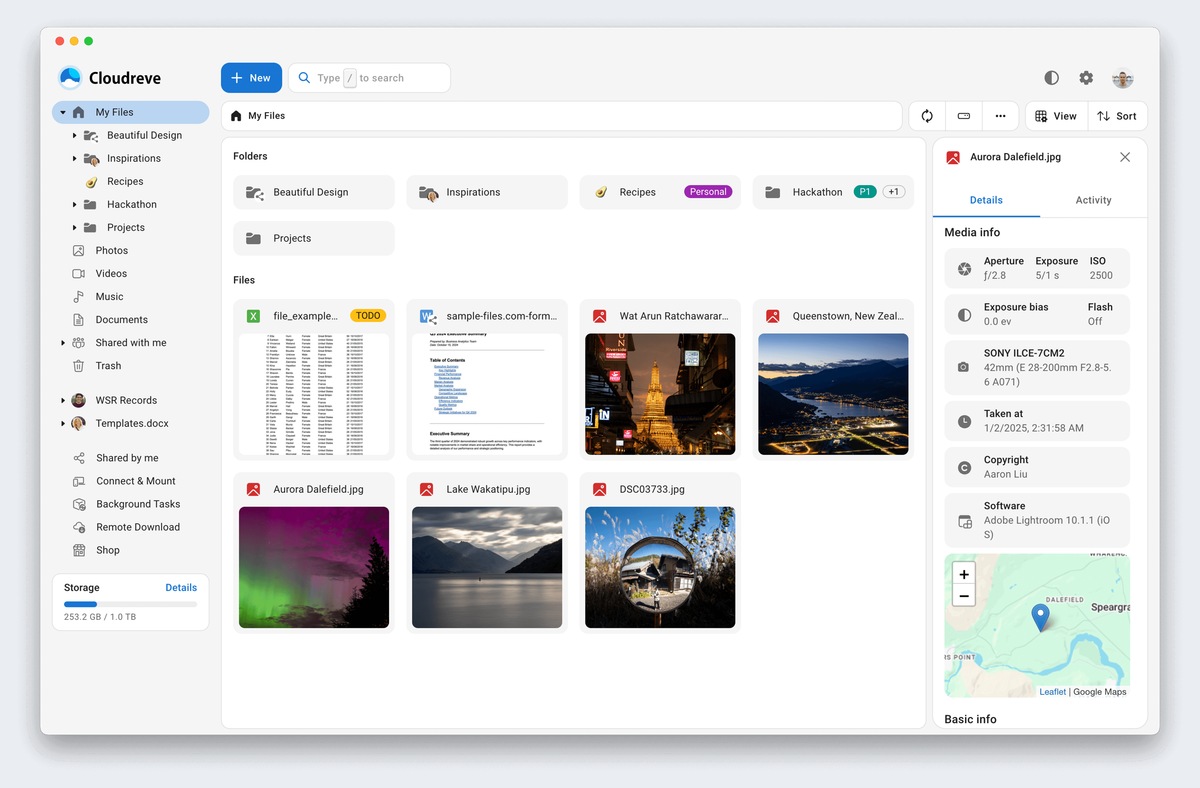Click the search input field
This screenshot has height=788, width=1200.
pos(369,78)
